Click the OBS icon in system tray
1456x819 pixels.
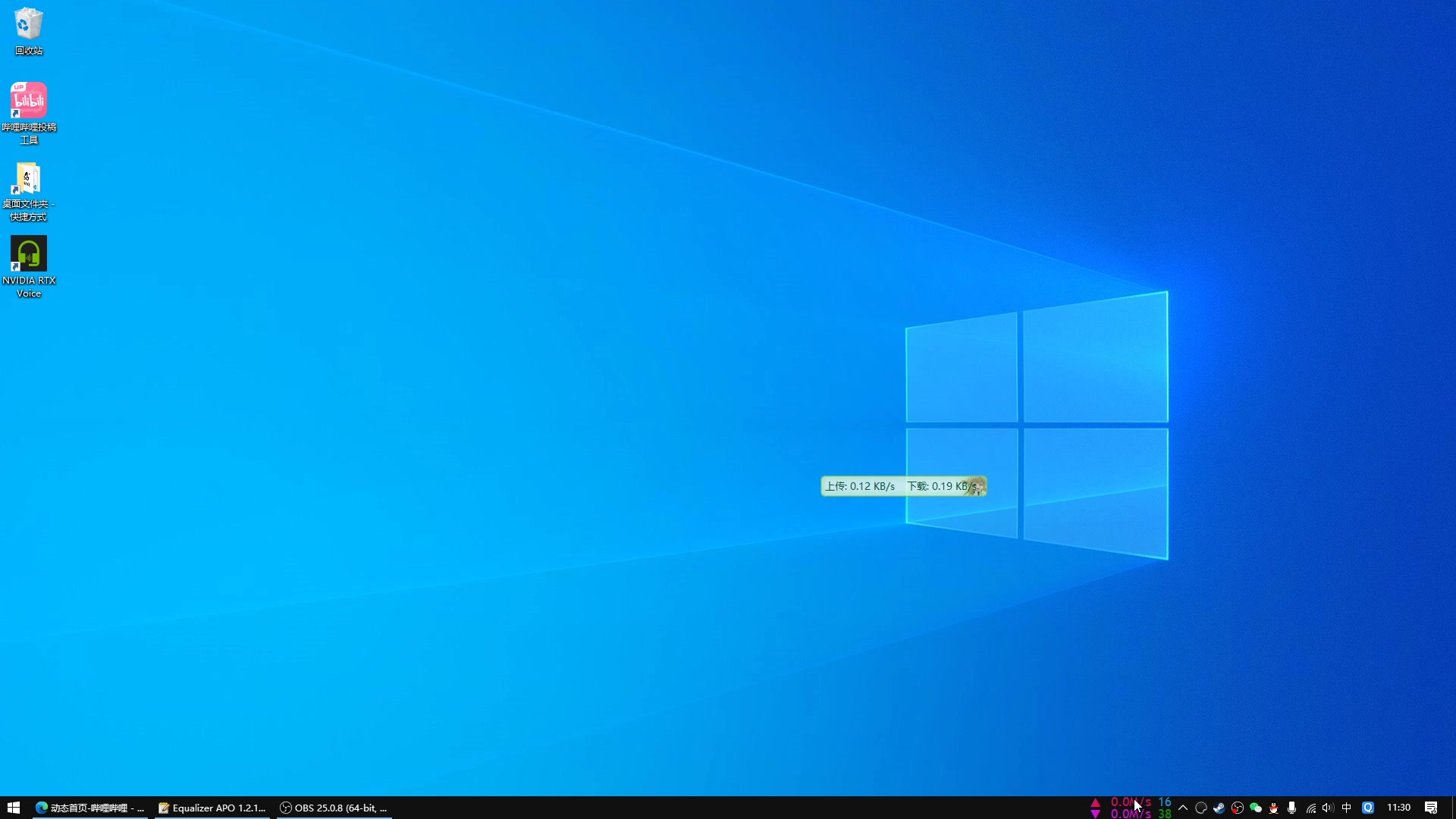coord(1238,808)
